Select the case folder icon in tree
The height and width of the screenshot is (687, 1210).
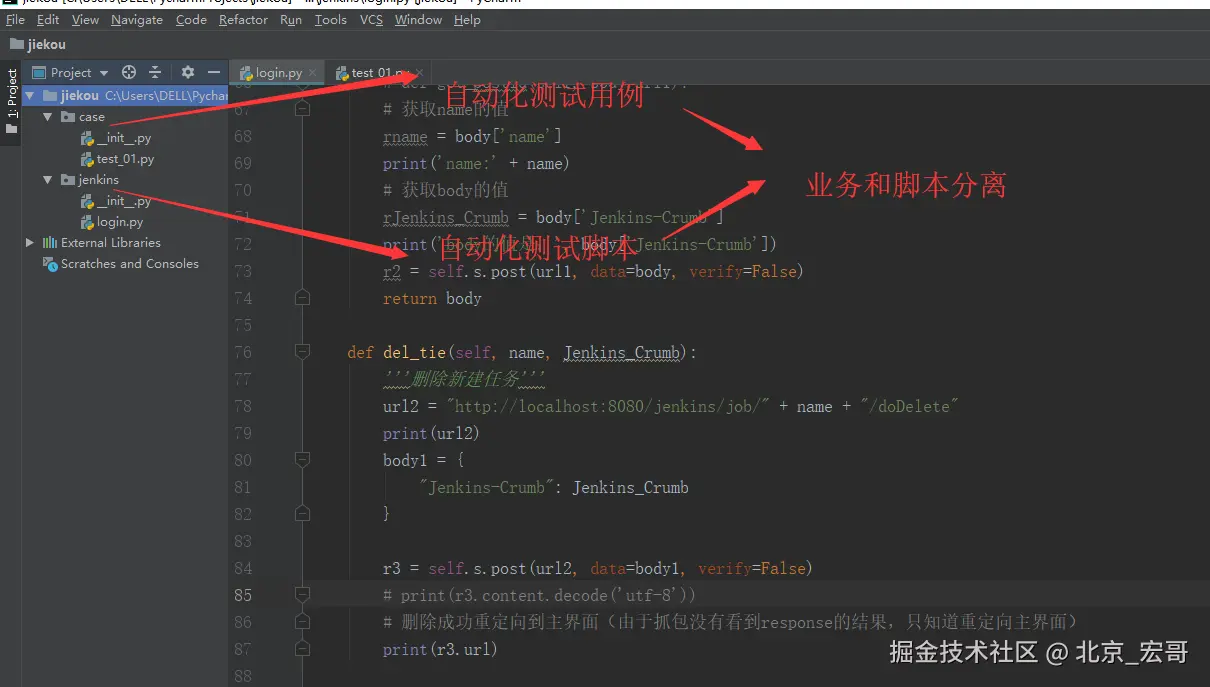pos(67,117)
